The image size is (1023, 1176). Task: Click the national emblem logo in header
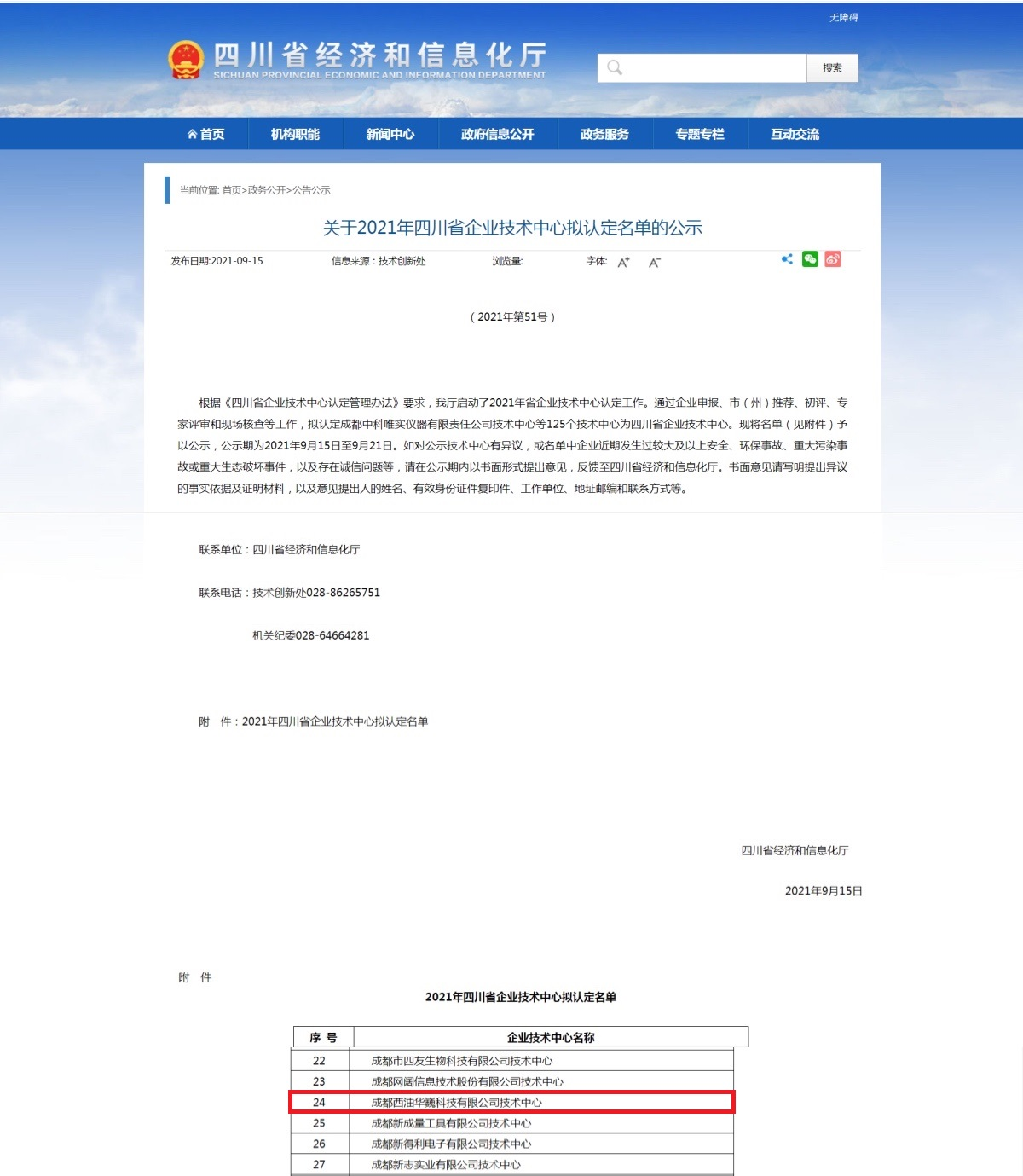tap(186, 60)
